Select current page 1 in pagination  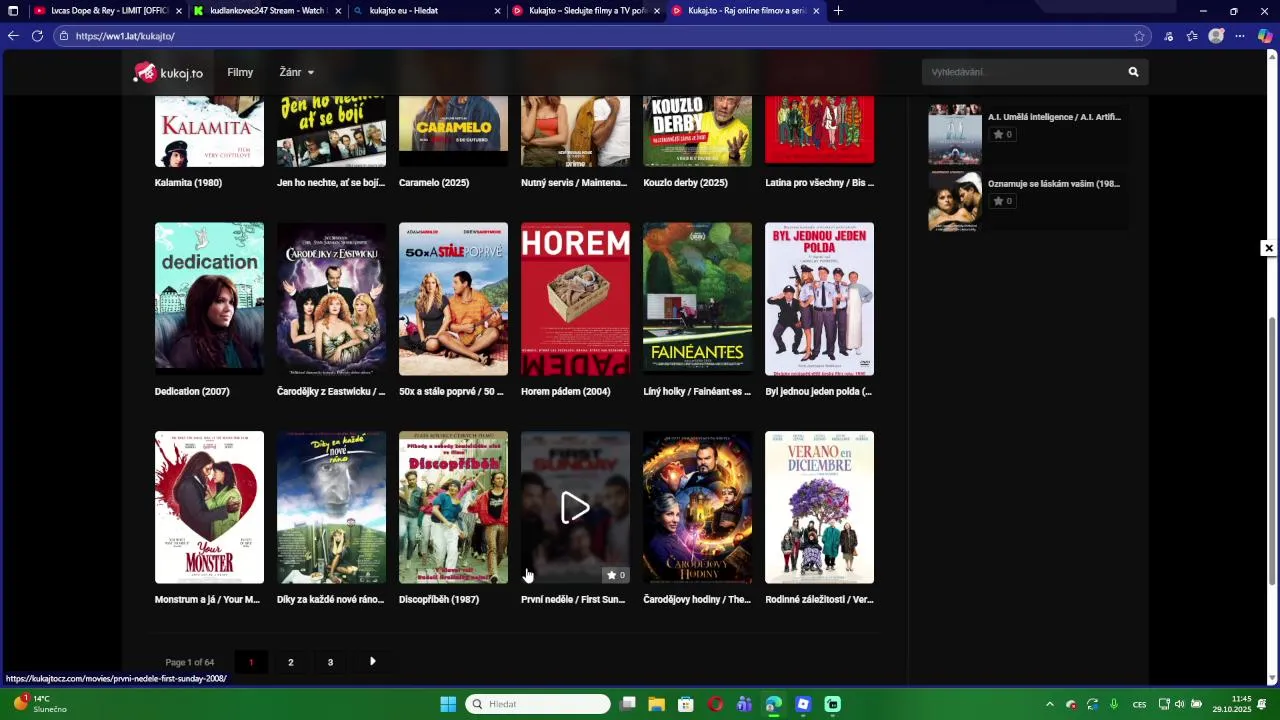click(x=251, y=662)
